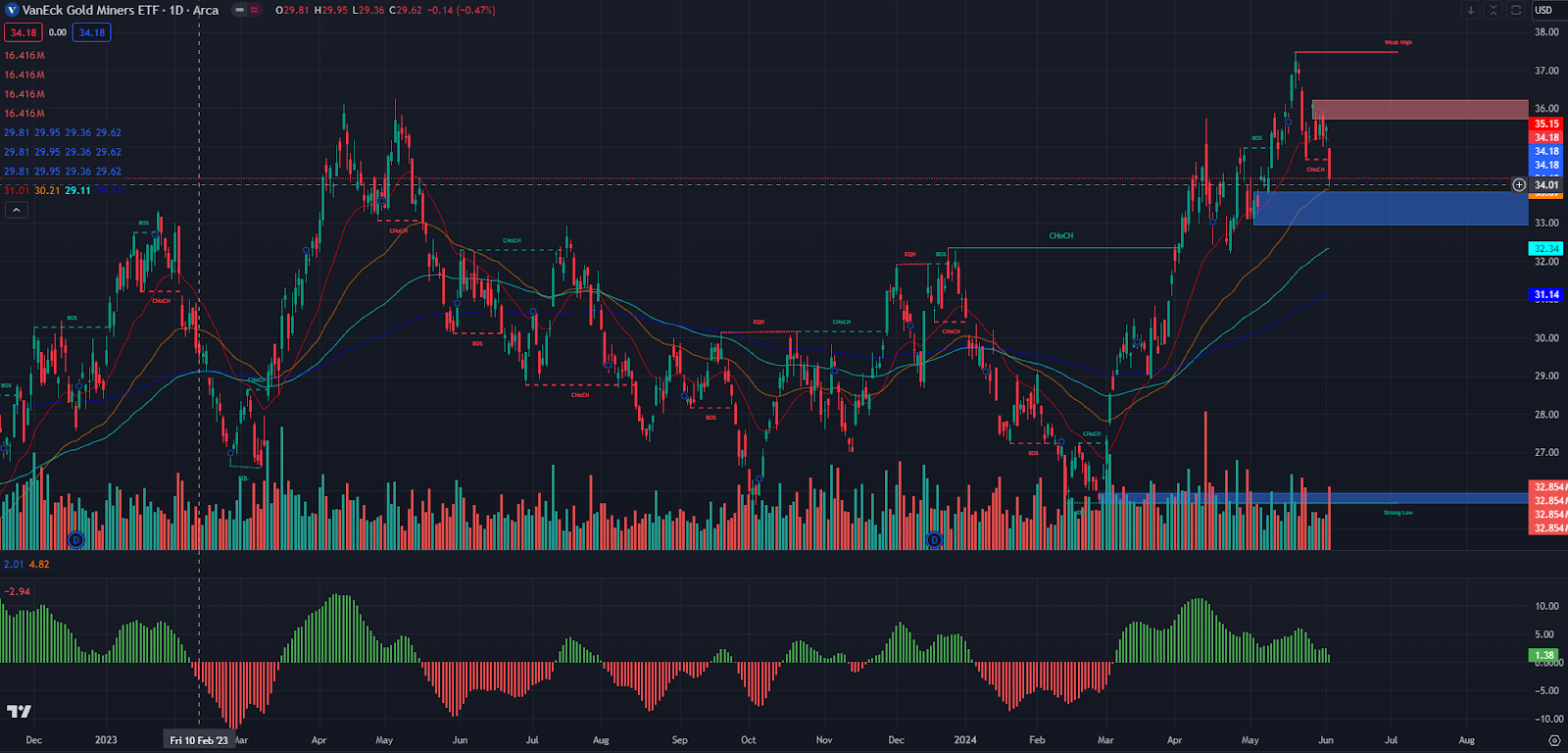Click the Fri 10 Feb '23 date label
This screenshot has width=1568, height=753.
[x=199, y=740]
